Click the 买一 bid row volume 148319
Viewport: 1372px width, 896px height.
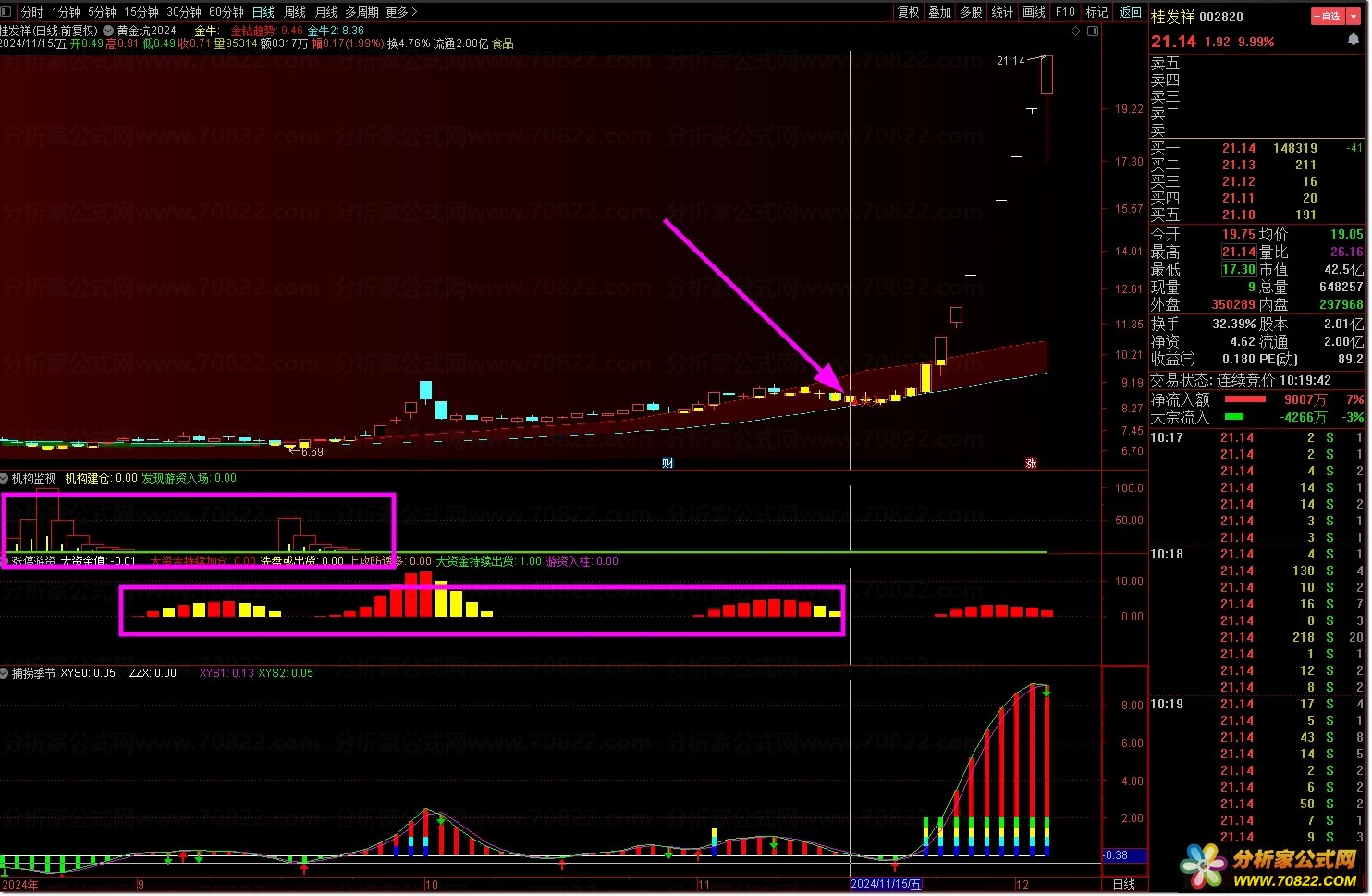coord(1294,148)
